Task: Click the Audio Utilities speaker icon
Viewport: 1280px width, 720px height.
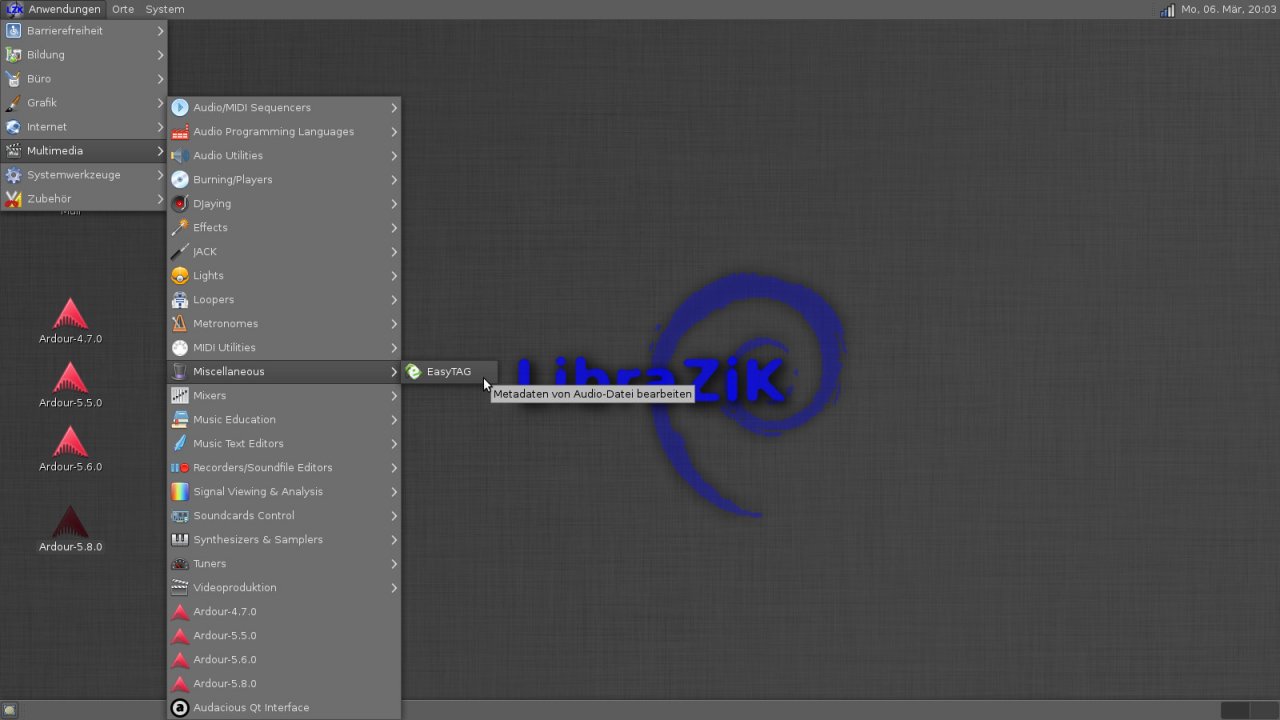Action: point(180,155)
